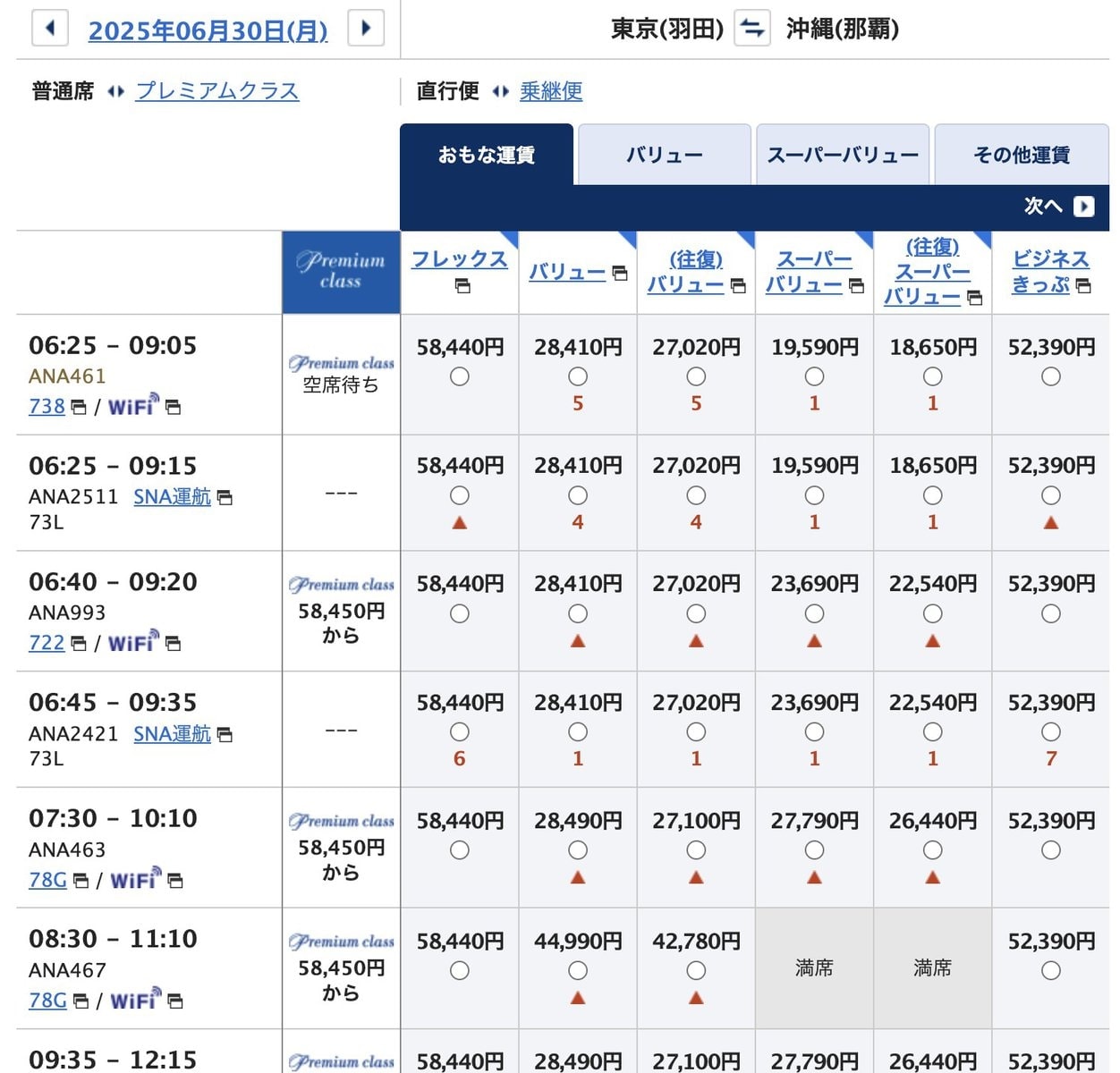
Task: Switch to スーパーバリュー fare tab
Action: point(843,155)
